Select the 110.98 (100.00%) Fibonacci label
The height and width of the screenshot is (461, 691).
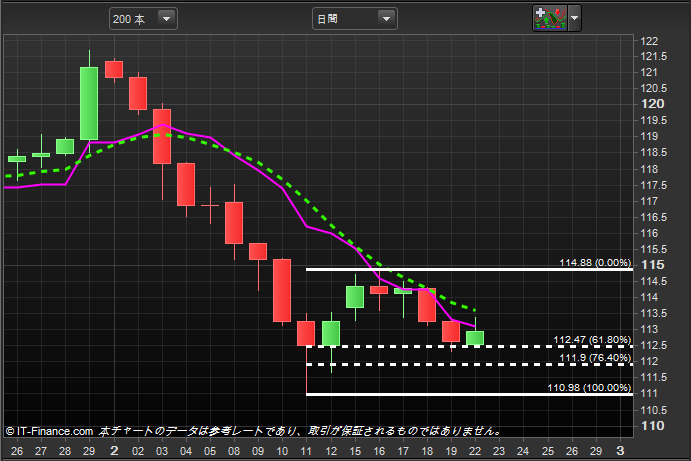tap(589, 388)
